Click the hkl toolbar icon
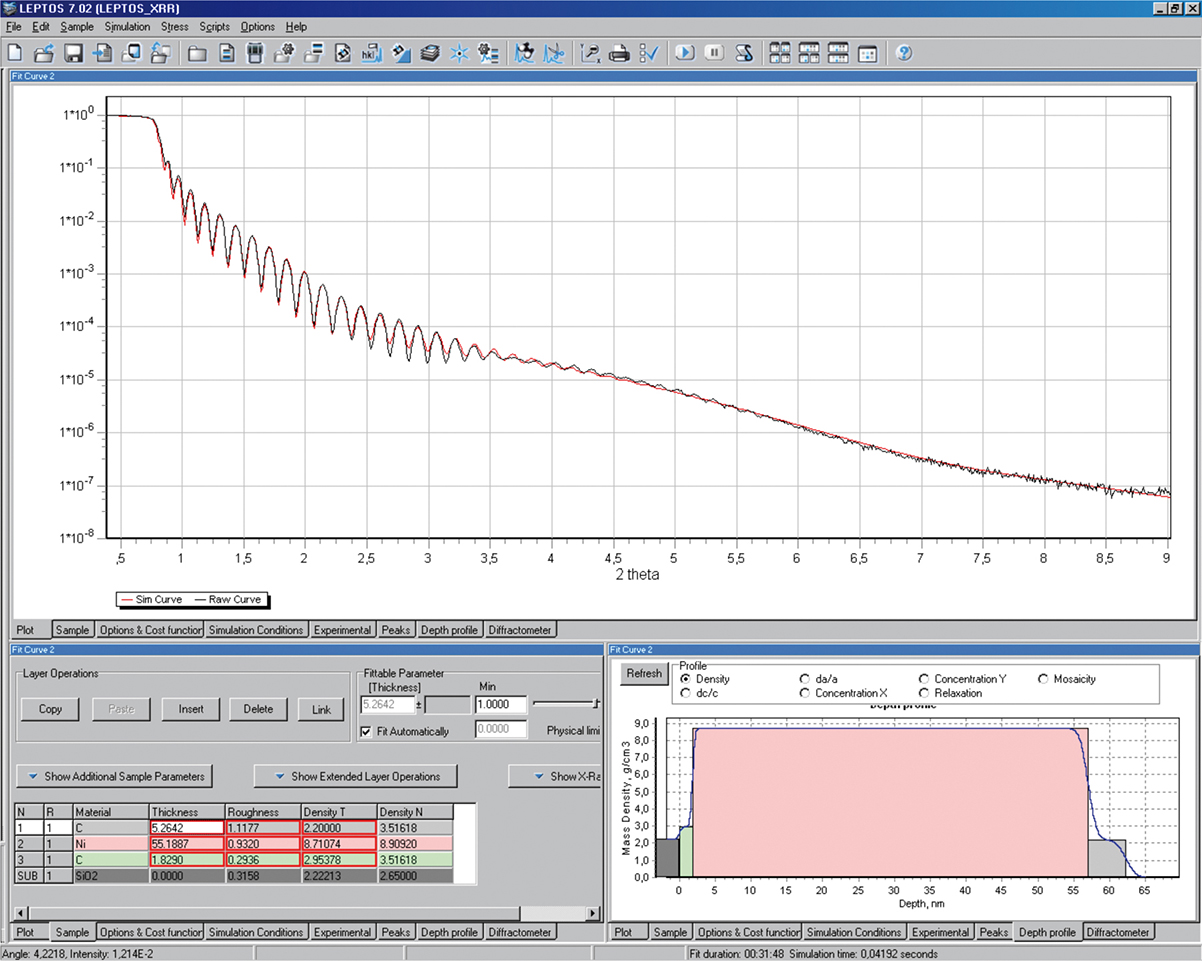 (371, 53)
